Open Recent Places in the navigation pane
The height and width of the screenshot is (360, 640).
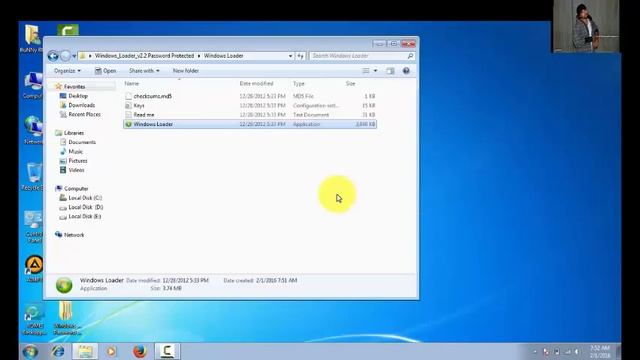tap(84, 115)
